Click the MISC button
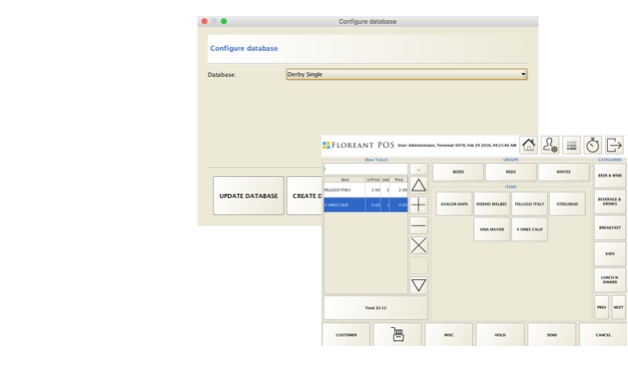 tap(449, 335)
